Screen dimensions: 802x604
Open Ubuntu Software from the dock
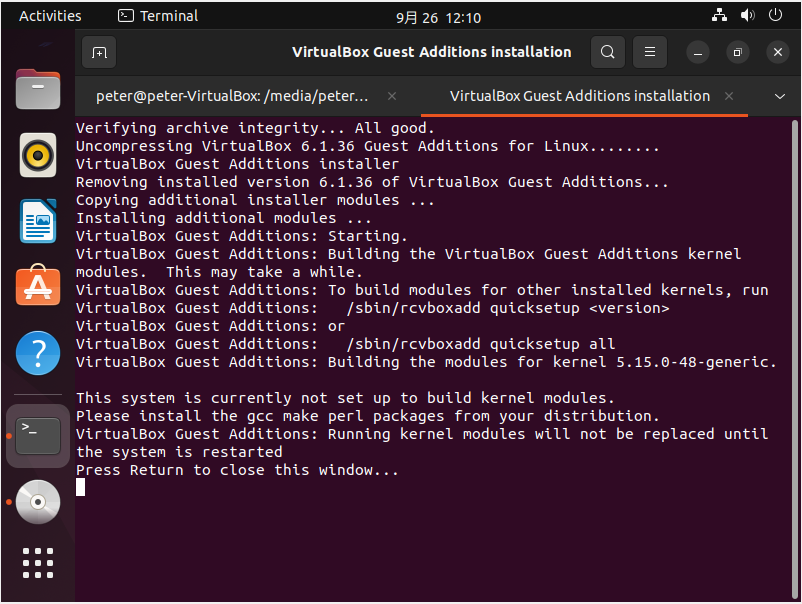tap(38, 285)
